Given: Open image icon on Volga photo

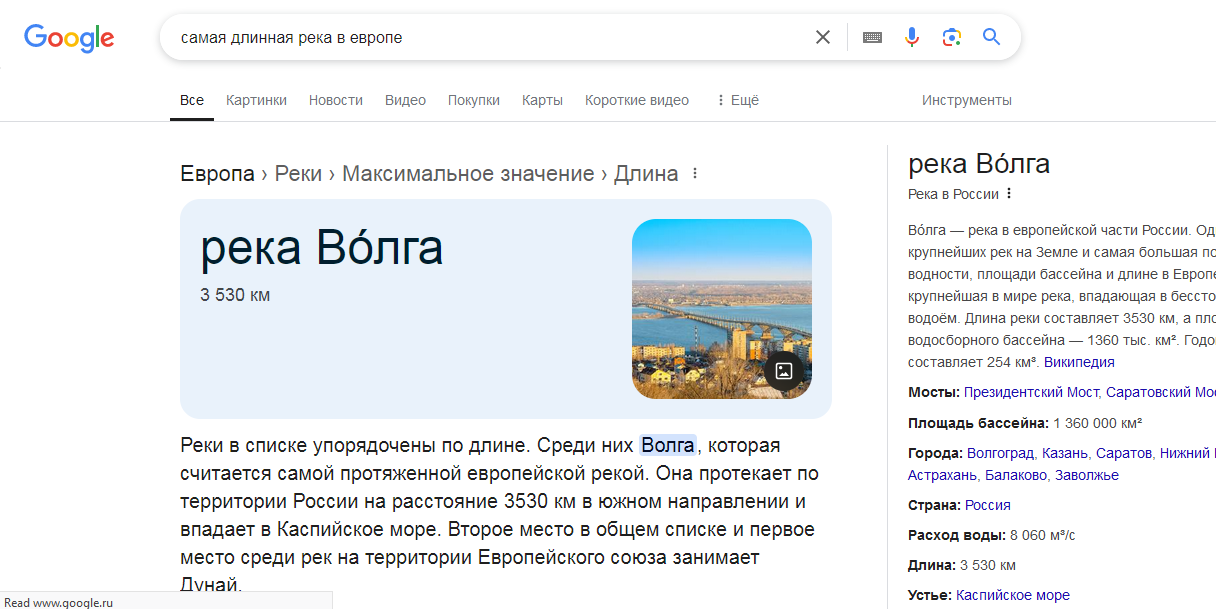Looking at the screenshot, I should tap(784, 371).
